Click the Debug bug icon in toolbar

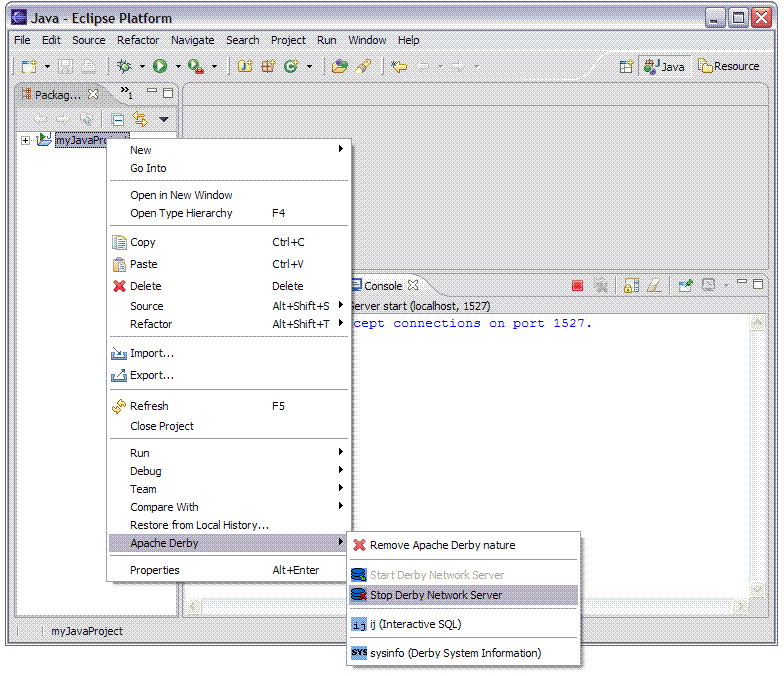pos(124,67)
